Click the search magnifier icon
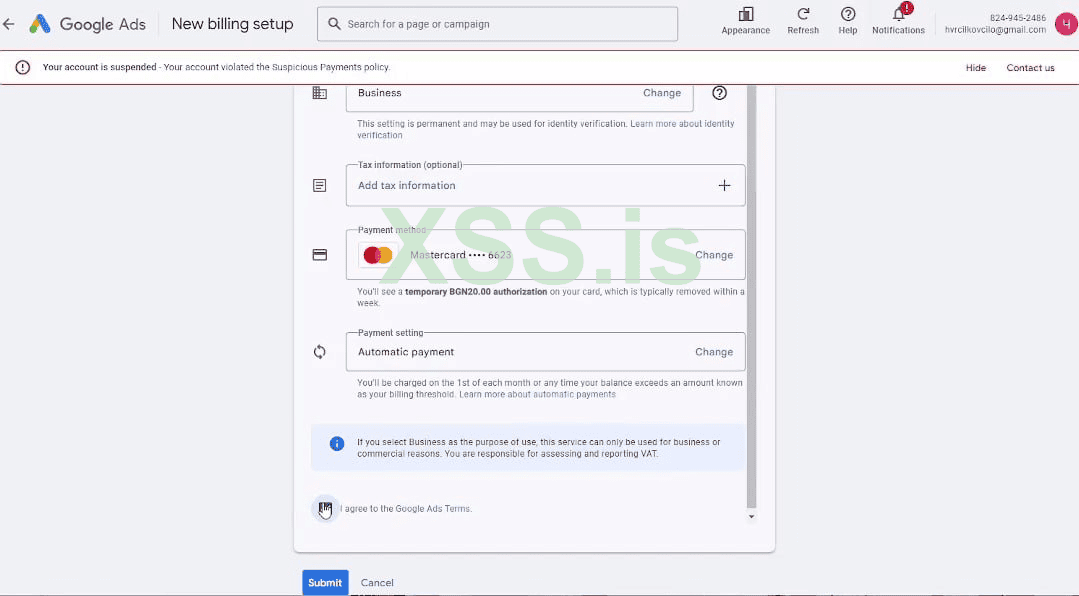The image size is (1079, 596). pos(334,24)
